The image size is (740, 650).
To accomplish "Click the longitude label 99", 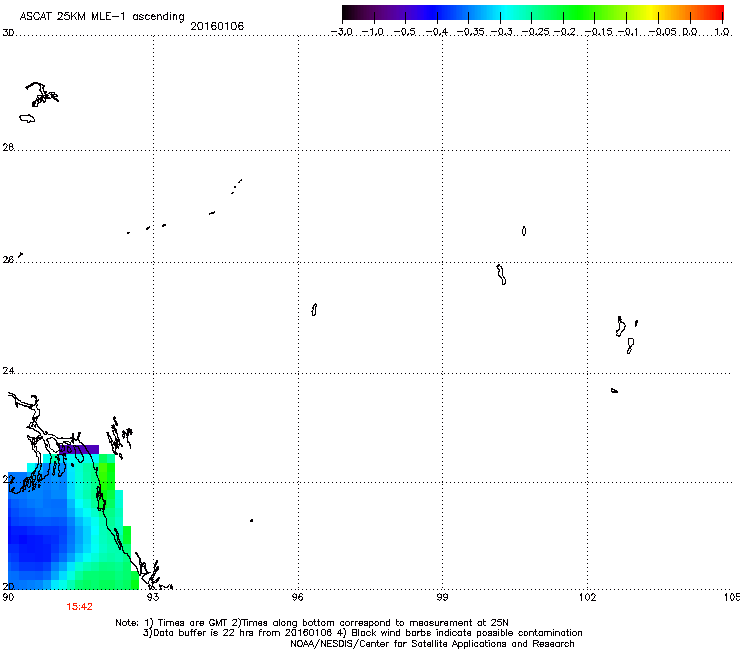I will tap(442, 597).
